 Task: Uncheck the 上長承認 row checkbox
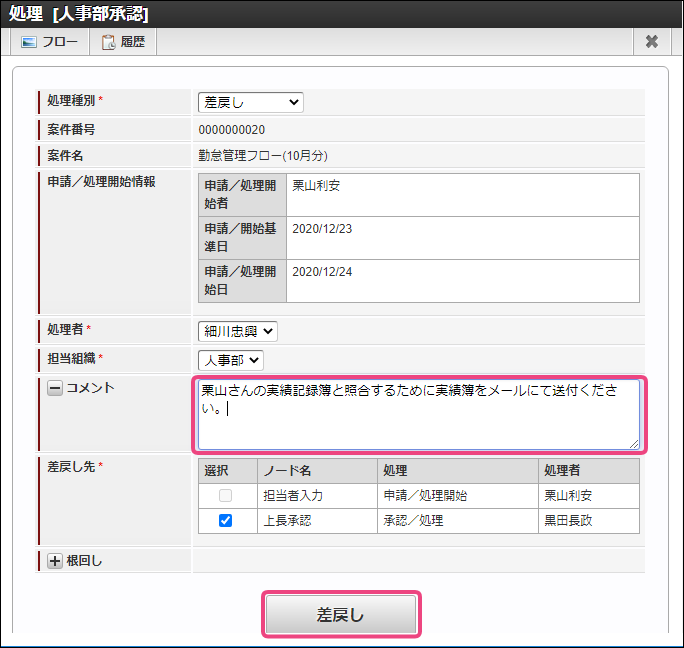click(226, 521)
